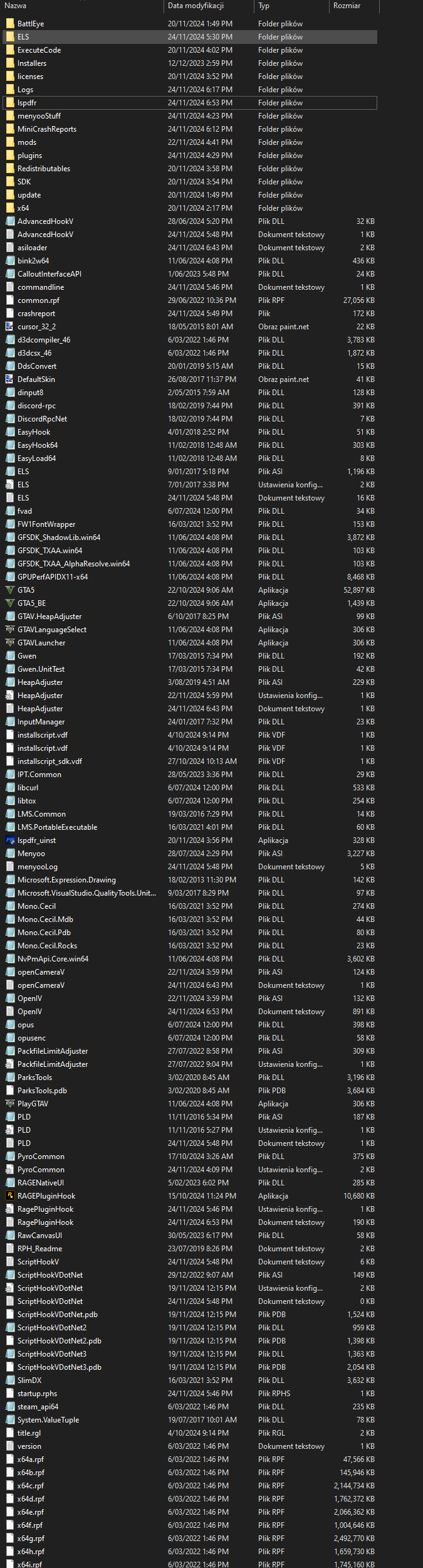Click the mods folder icon
The height and width of the screenshot is (1568, 423).
click(9, 142)
